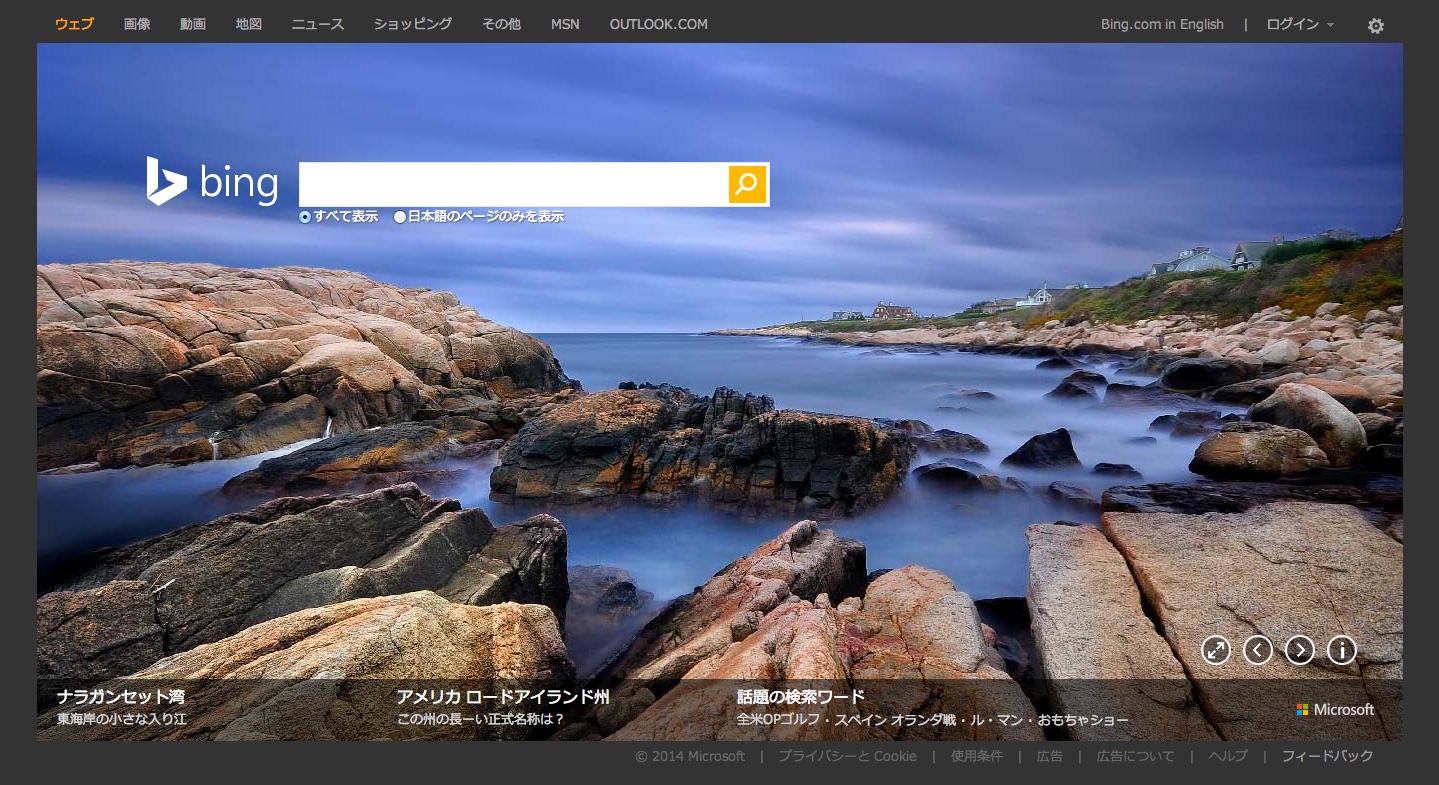Click the fullscreen expand image icon
Image resolution: width=1439 pixels, height=785 pixels.
tap(1216, 650)
